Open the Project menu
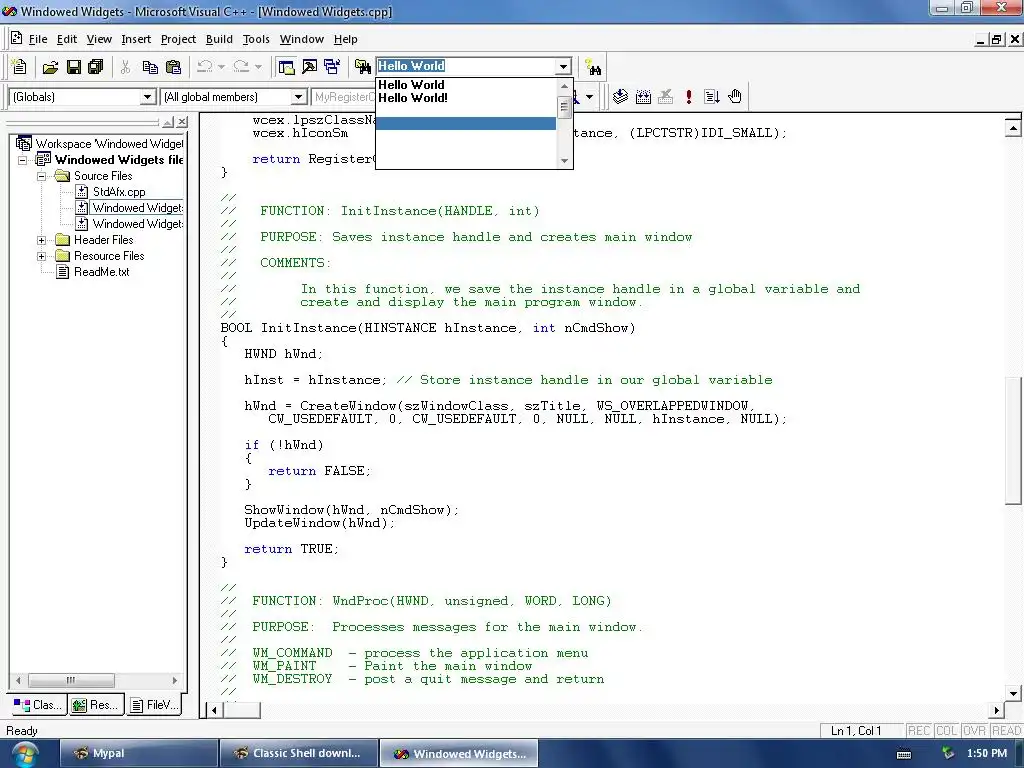Image resolution: width=1024 pixels, height=768 pixels. coord(178,39)
